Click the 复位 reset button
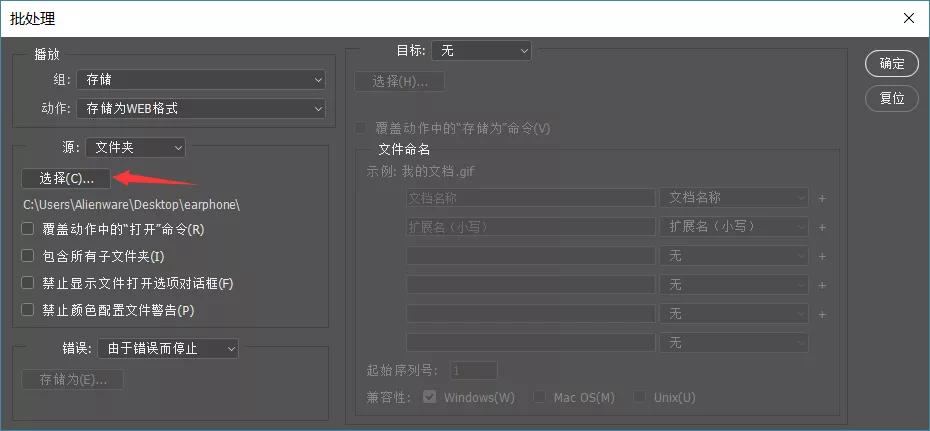Viewport: 930px width, 431px height. coord(891,98)
